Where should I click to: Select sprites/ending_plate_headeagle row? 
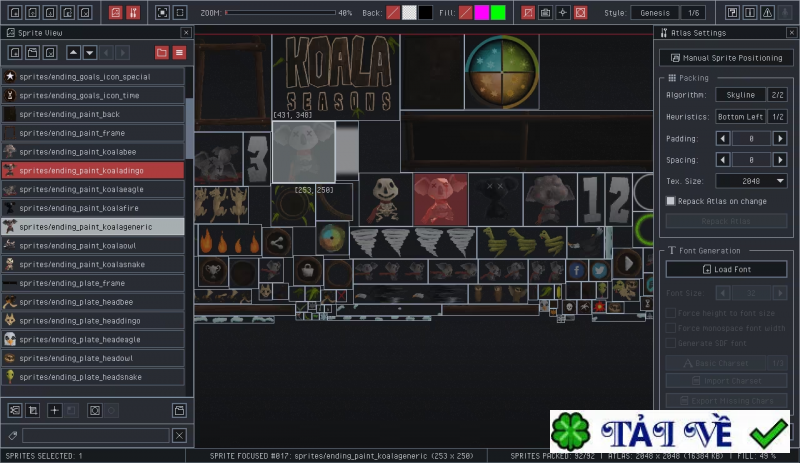coord(93,339)
